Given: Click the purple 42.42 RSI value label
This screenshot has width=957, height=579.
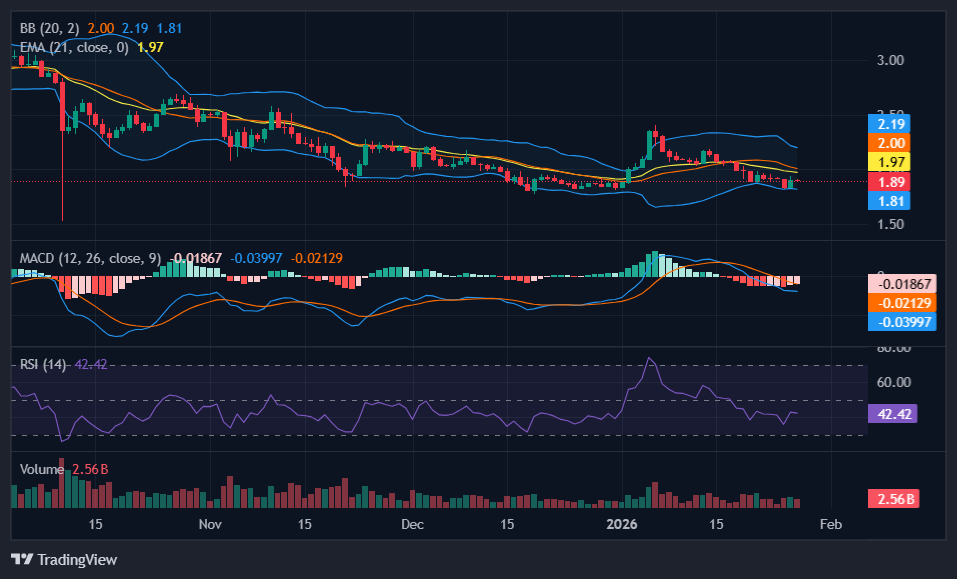Looking at the screenshot, I should (x=892, y=413).
